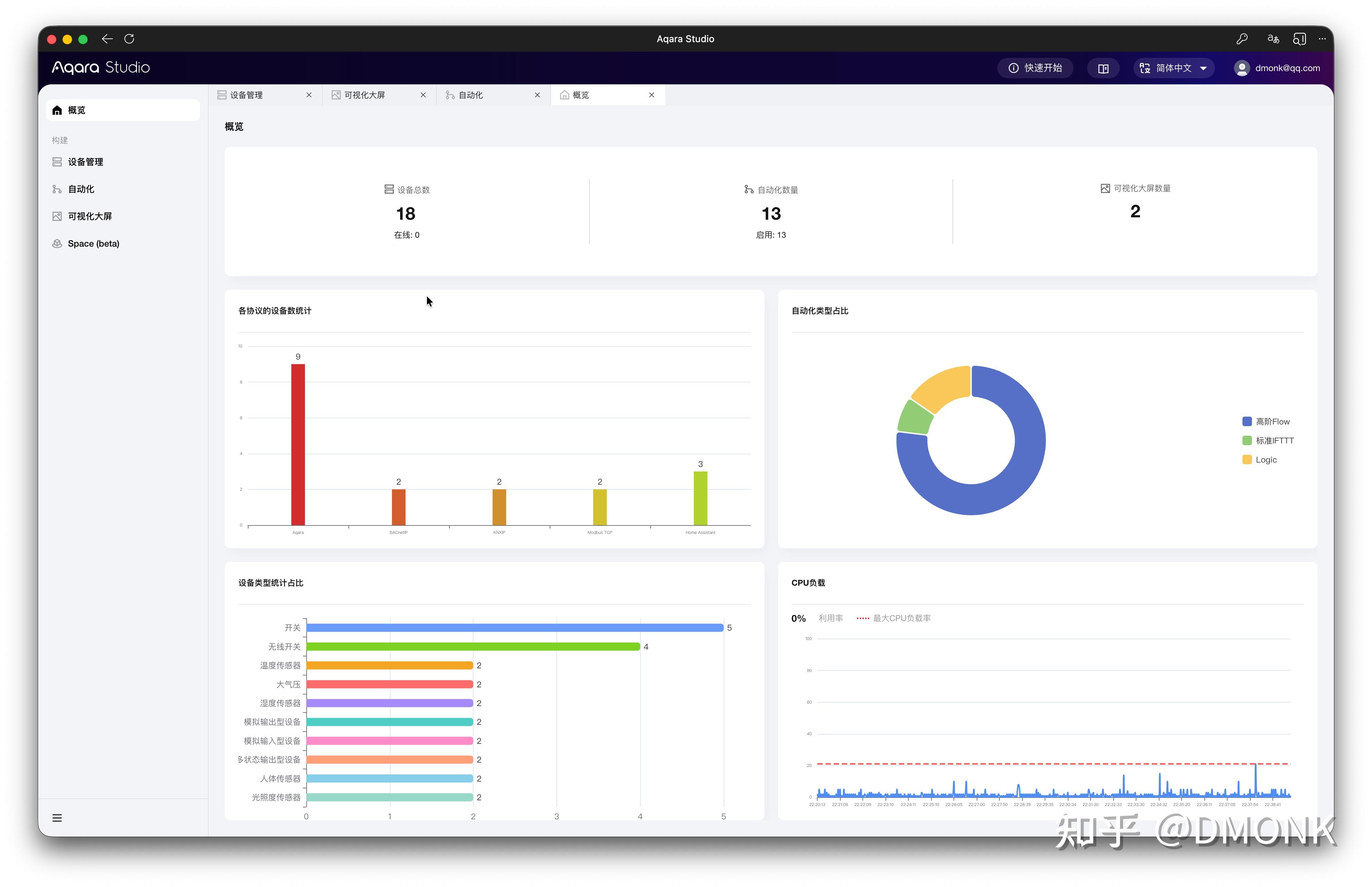Switch to the 可视化大屏 tab

point(379,95)
